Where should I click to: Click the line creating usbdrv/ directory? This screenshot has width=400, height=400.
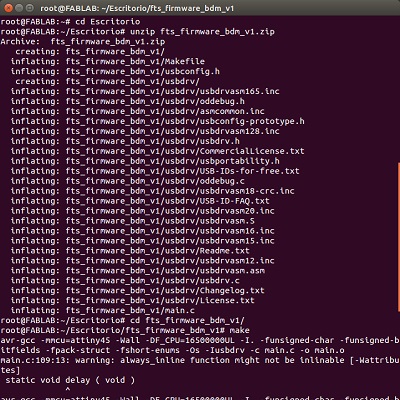pyautogui.click(x=107, y=82)
